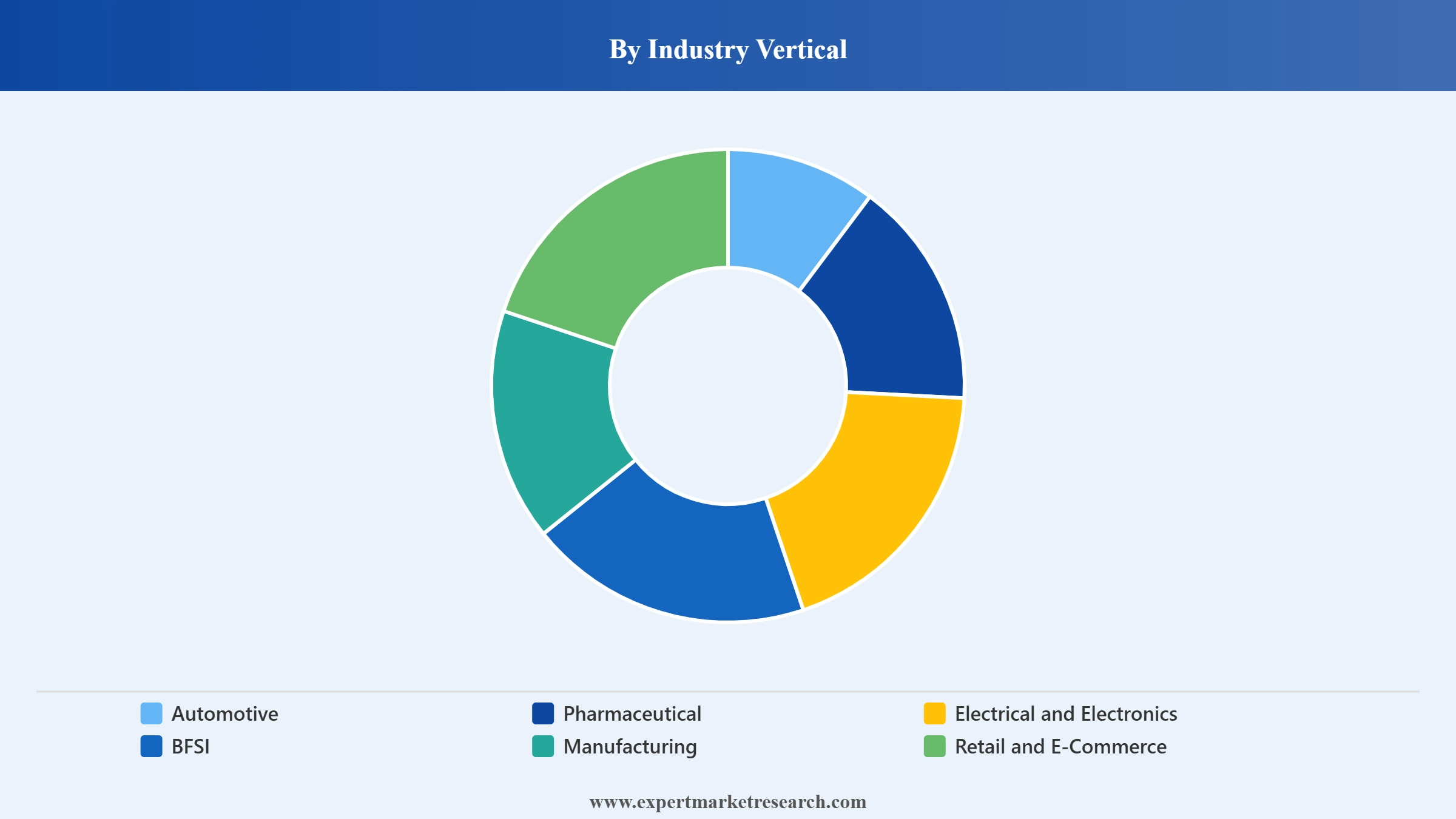Click the BFSI legend label
The height and width of the screenshot is (819, 1456).
point(190,747)
